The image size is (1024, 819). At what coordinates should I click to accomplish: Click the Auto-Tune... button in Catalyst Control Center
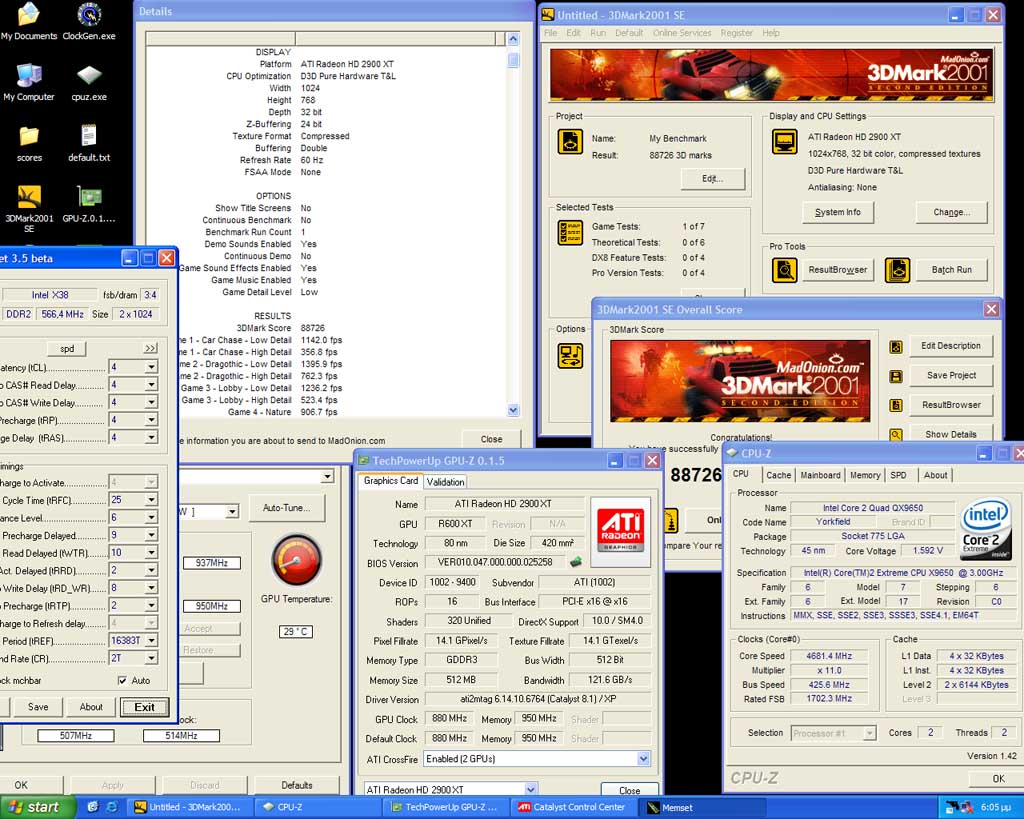click(x=286, y=508)
